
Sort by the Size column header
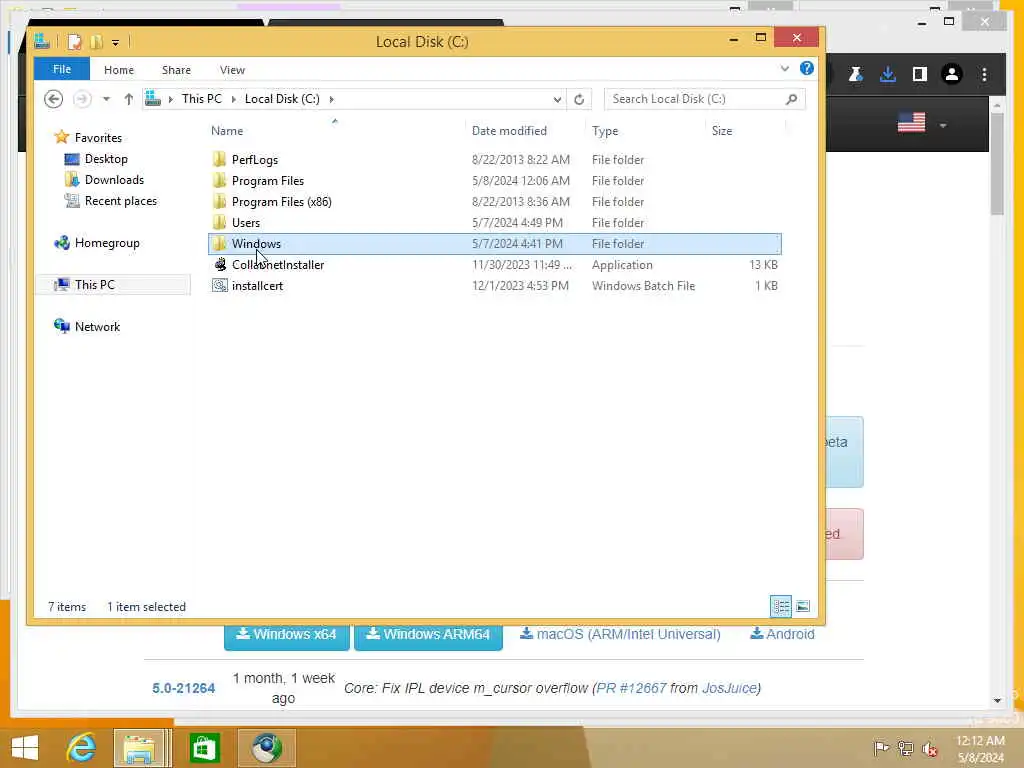tap(722, 131)
